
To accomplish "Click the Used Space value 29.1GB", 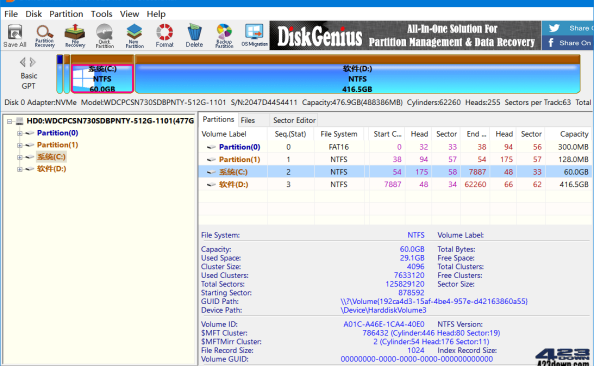I will click(411, 258).
